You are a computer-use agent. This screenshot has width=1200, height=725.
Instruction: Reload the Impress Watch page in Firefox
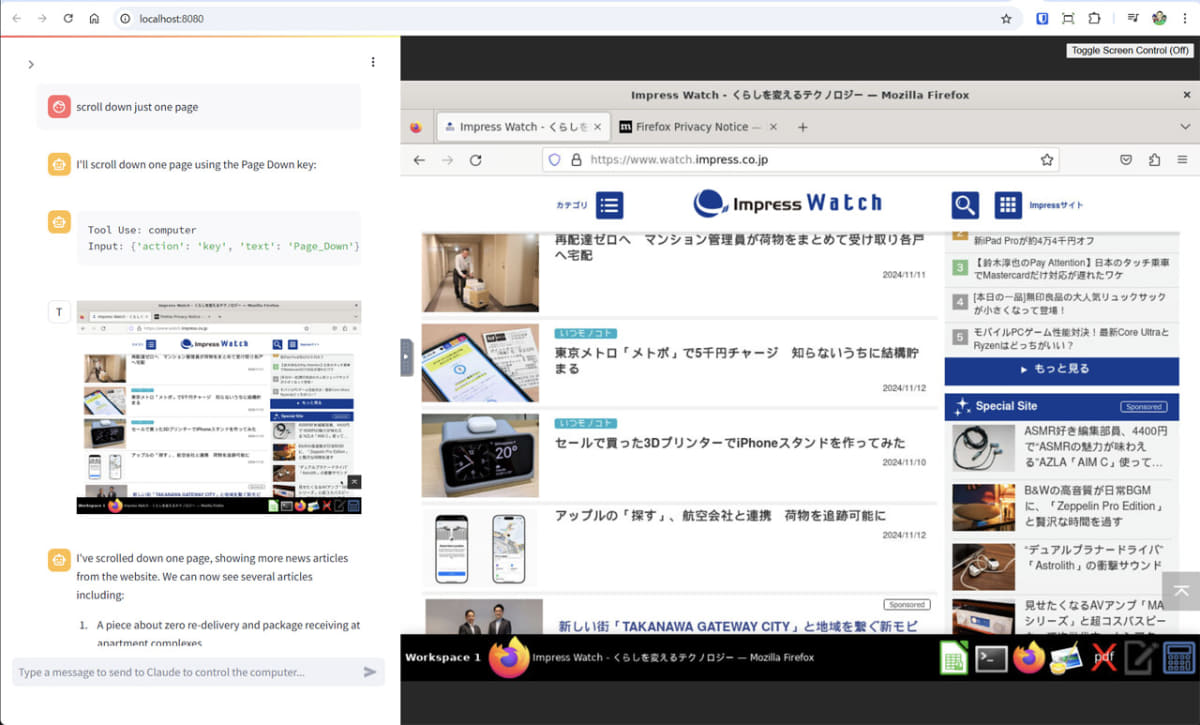(x=476, y=160)
